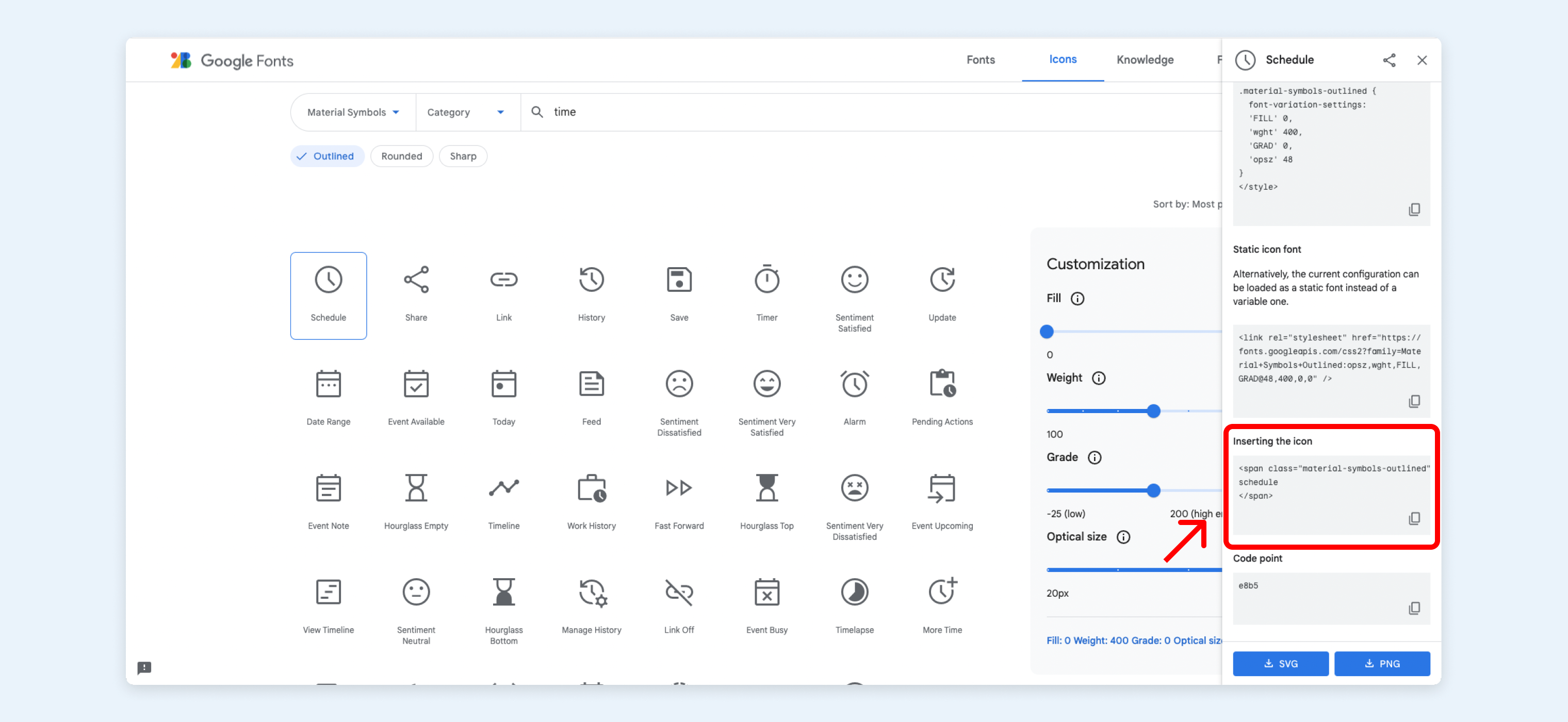Select the Schedule clock icon

[328, 280]
